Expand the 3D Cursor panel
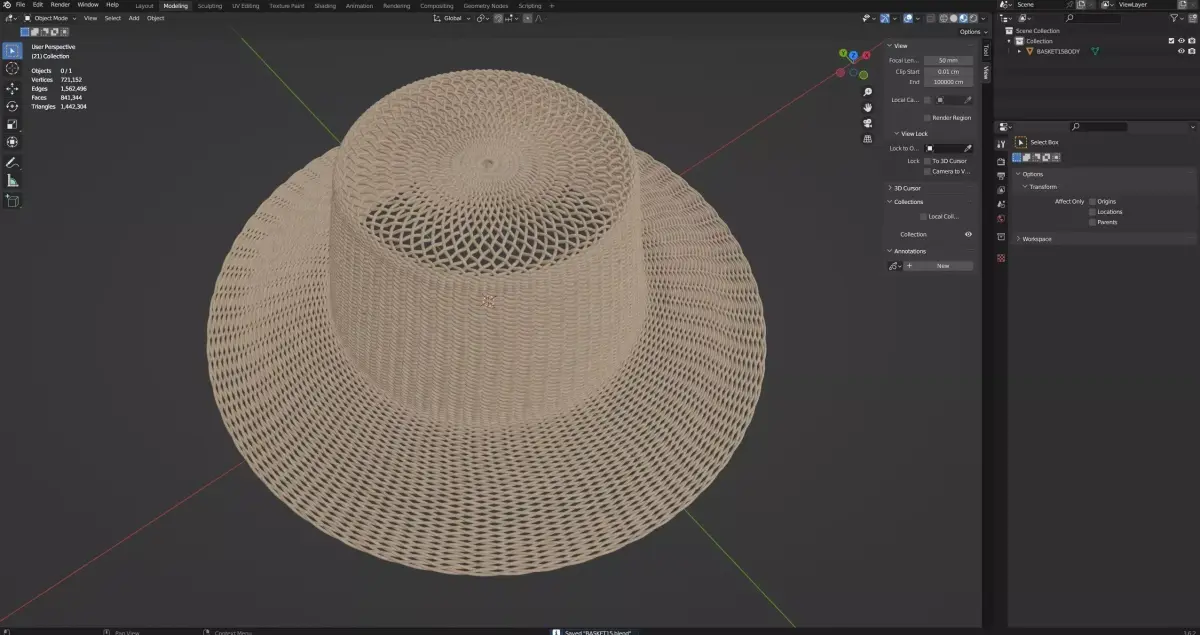1200x635 pixels. pyautogui.click(x=890, y=188)
